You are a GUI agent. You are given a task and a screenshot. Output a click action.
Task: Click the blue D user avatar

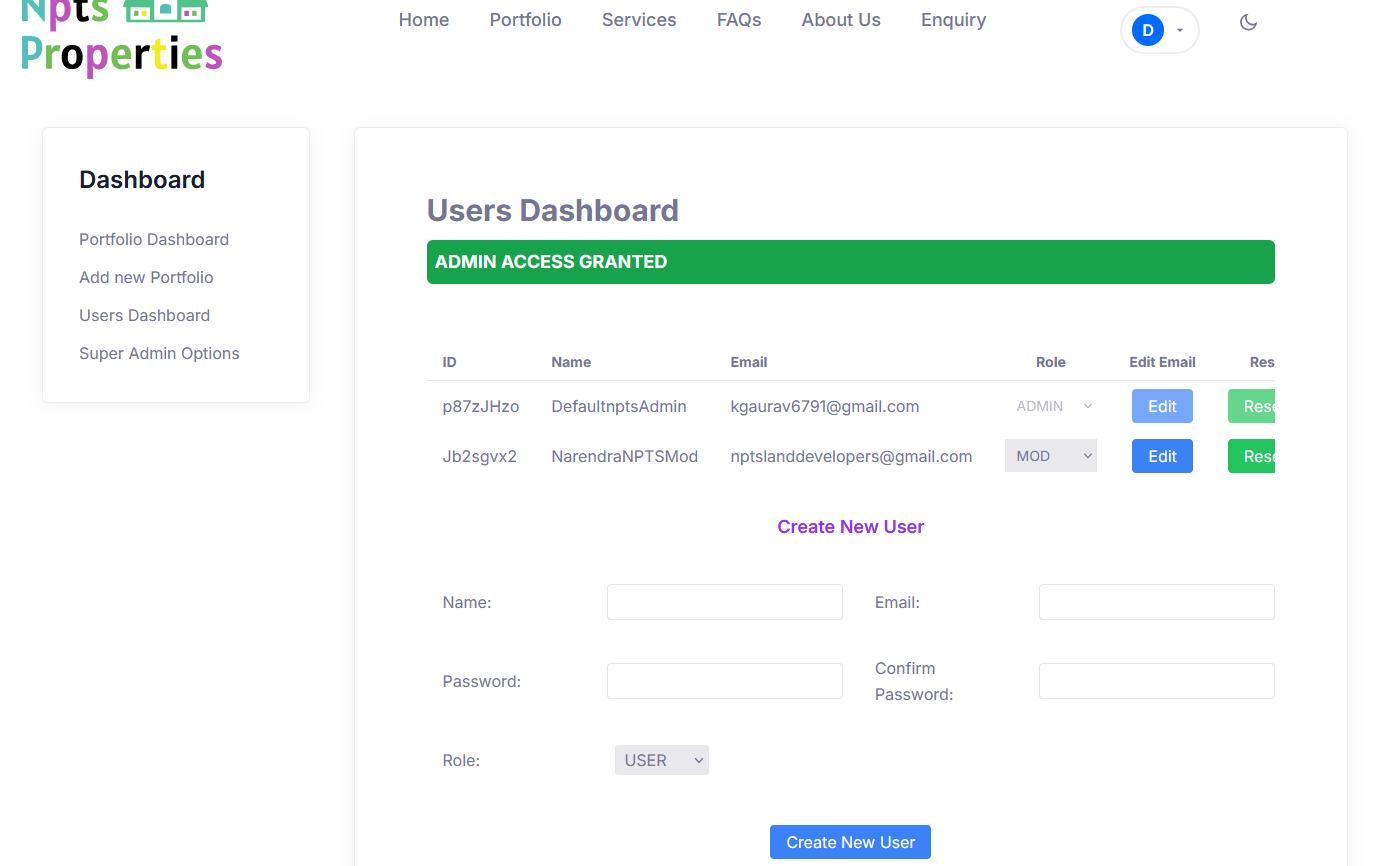coord(1147,30)
